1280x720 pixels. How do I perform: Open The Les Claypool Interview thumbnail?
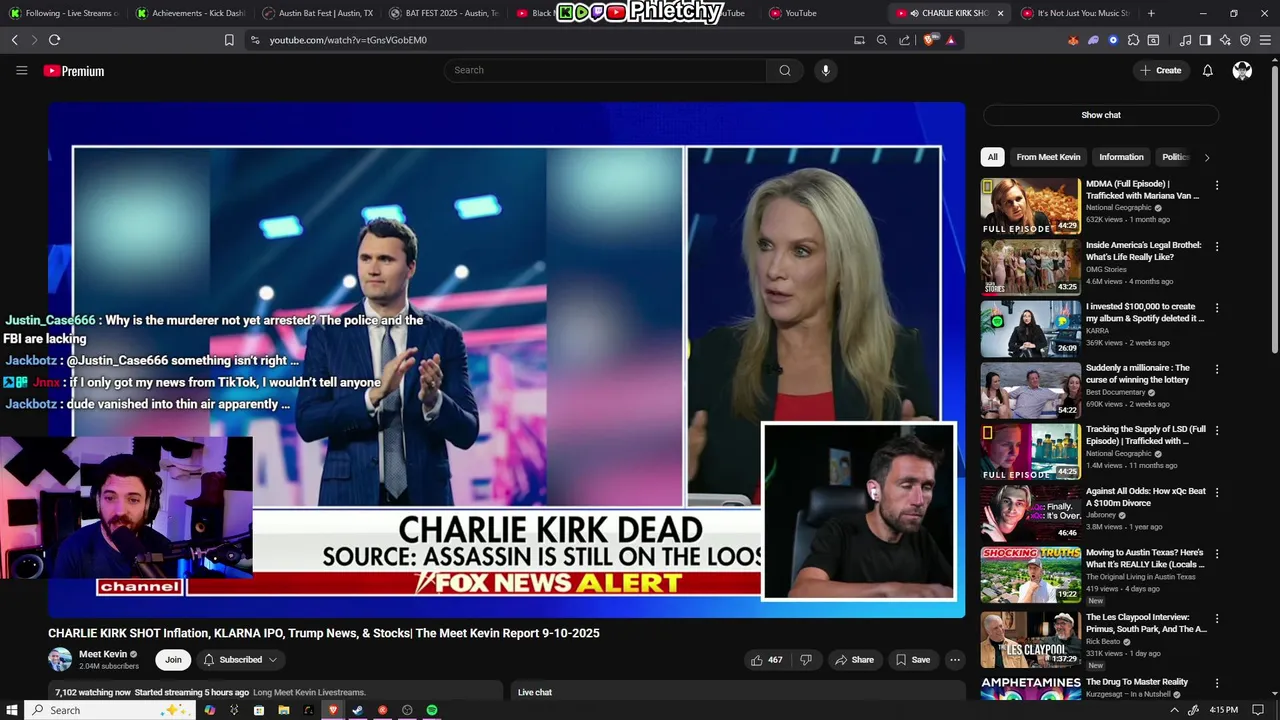[x=1030, y=640]
